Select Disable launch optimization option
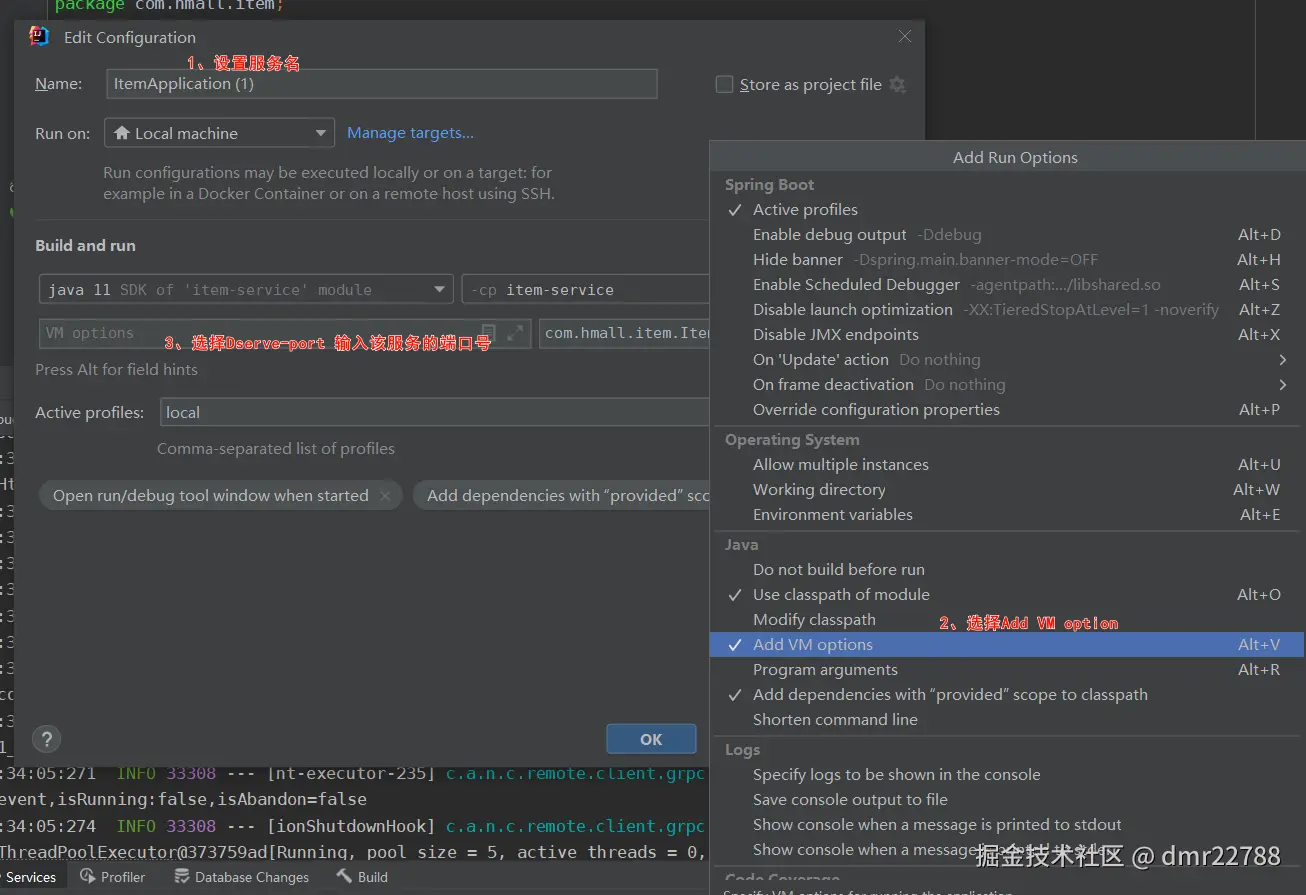The height and width of the screenshot is (895, 1306). 1007,310
